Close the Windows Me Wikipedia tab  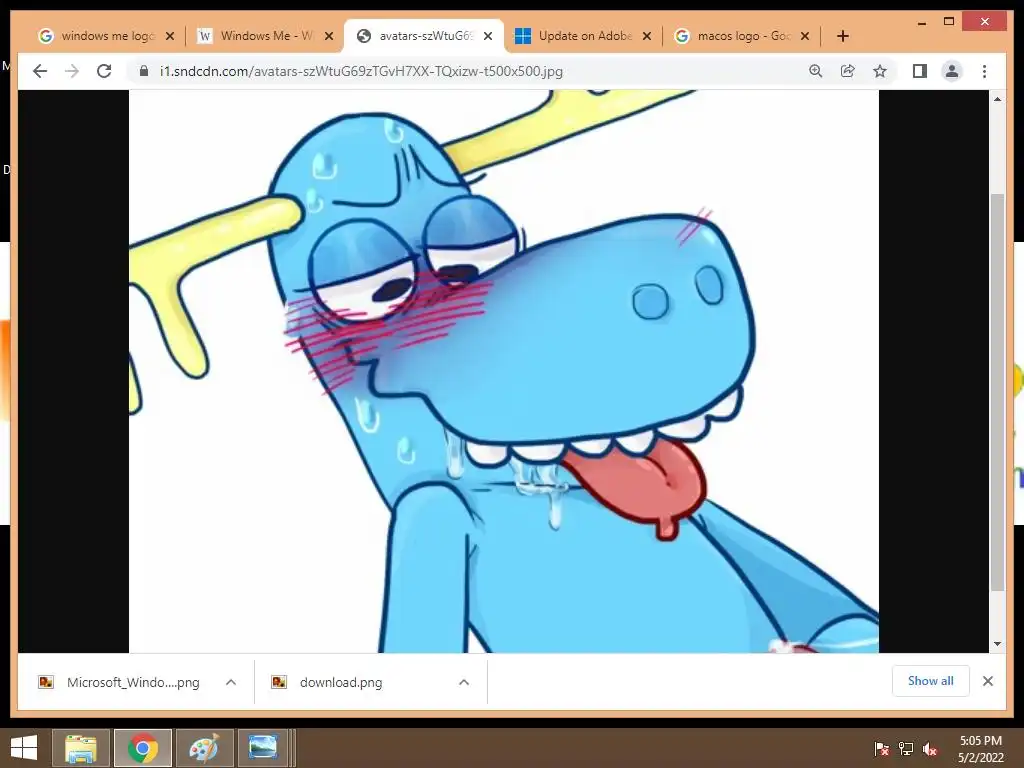click(x=329, y=36)
